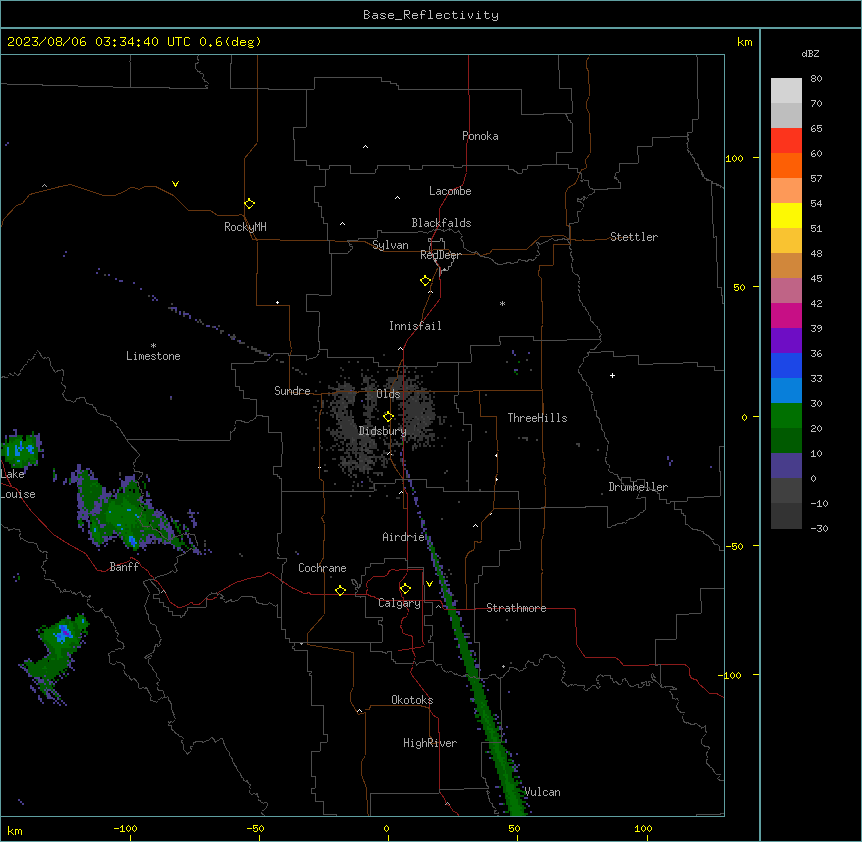Click the yellow diamond marker below Cochrane

[340, 590]
